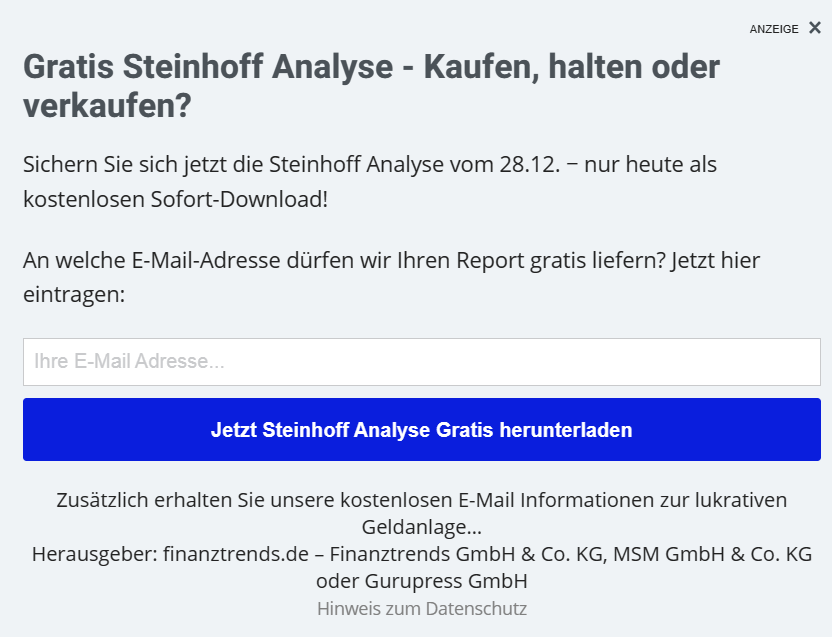Click the 'Gratis Steinhoff Analyse' heading
The height and width of the screenshot is (637, 832).
point(207,68)
